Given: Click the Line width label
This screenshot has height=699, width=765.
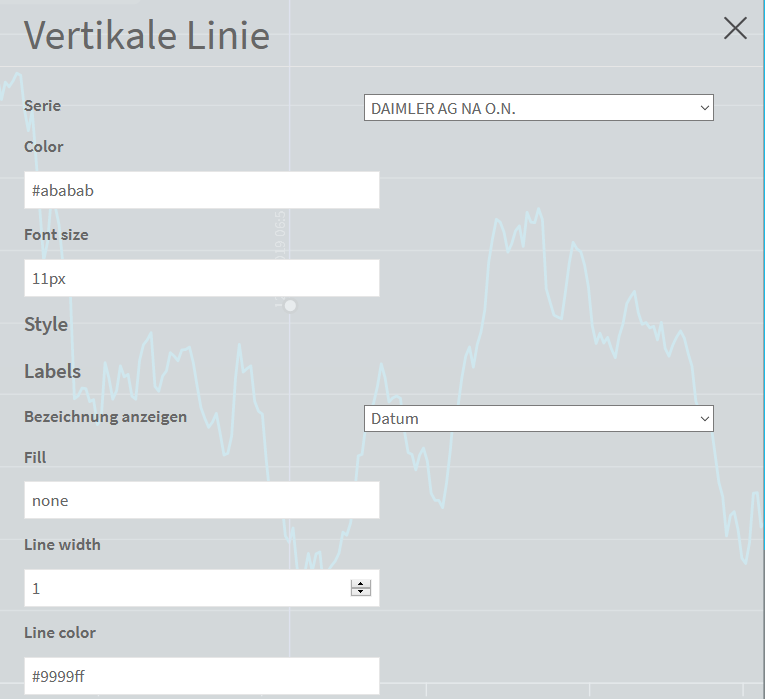Looking at the screenshot, I should (x=62, y=545).
